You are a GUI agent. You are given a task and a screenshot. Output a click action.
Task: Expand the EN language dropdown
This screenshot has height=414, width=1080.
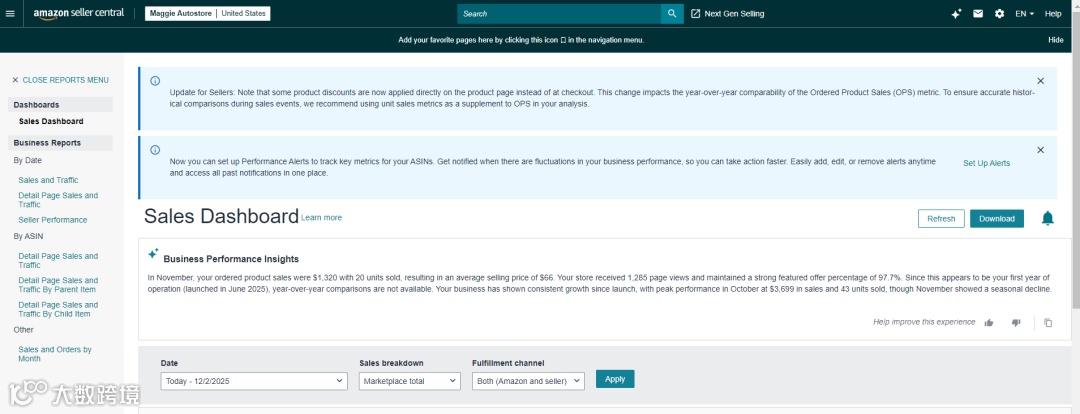point(1025,14)
